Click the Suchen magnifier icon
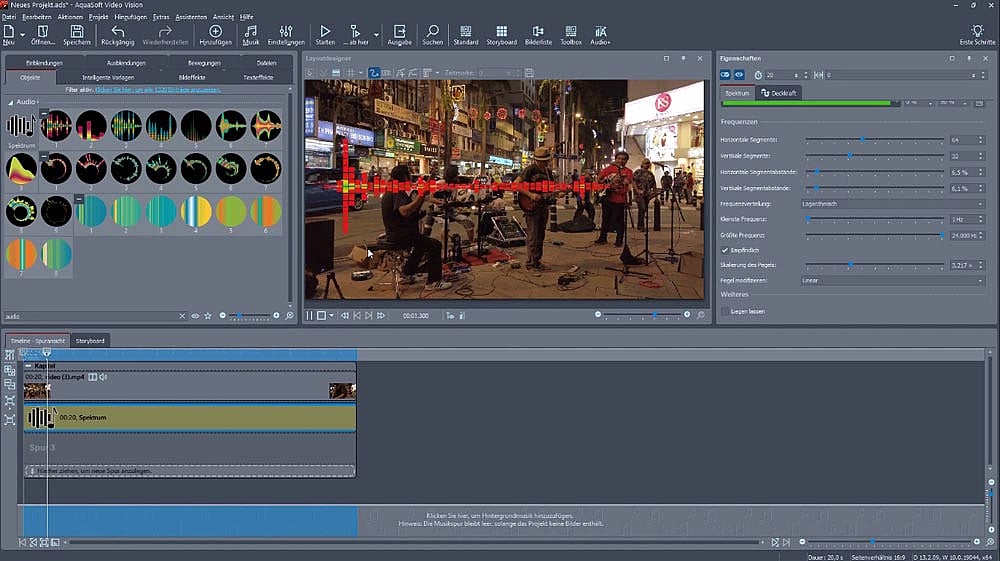The height and width of the screenshot is (561, 1000). (x=432, y=32)
